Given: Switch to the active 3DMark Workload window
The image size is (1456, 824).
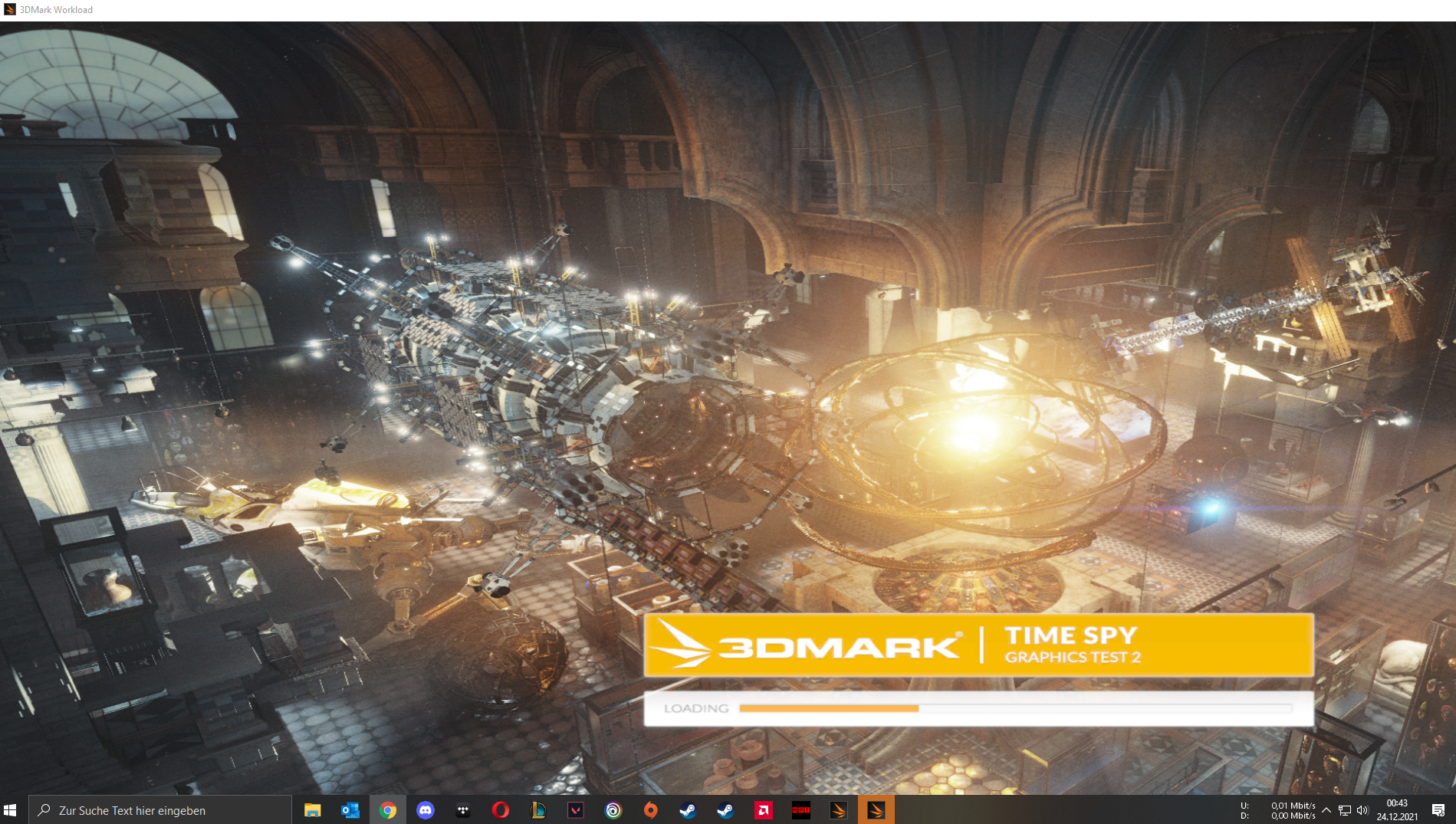Looking at the screenshot, I should click(x=875, y=809).
